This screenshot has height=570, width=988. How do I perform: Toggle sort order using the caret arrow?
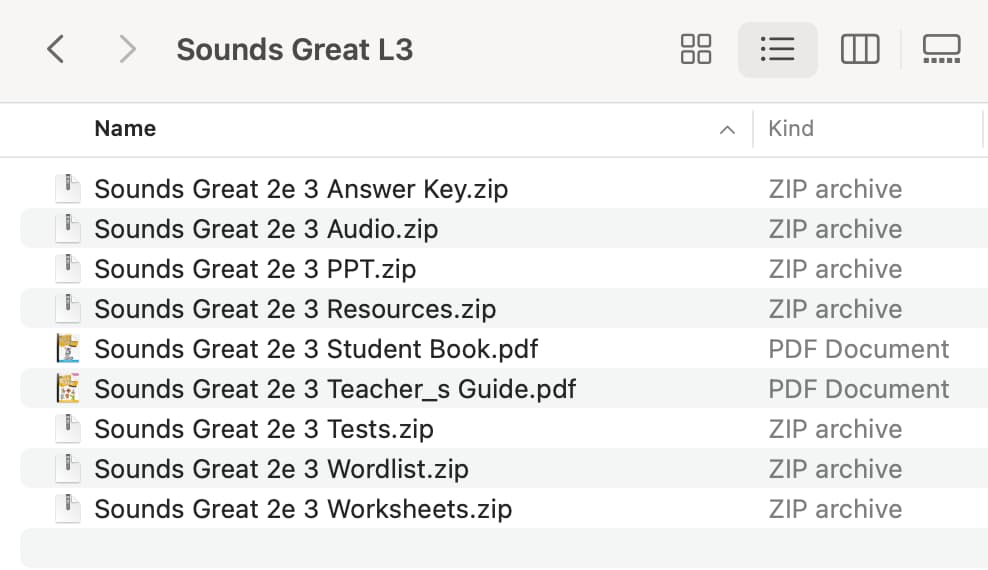[x=727, y=130]
